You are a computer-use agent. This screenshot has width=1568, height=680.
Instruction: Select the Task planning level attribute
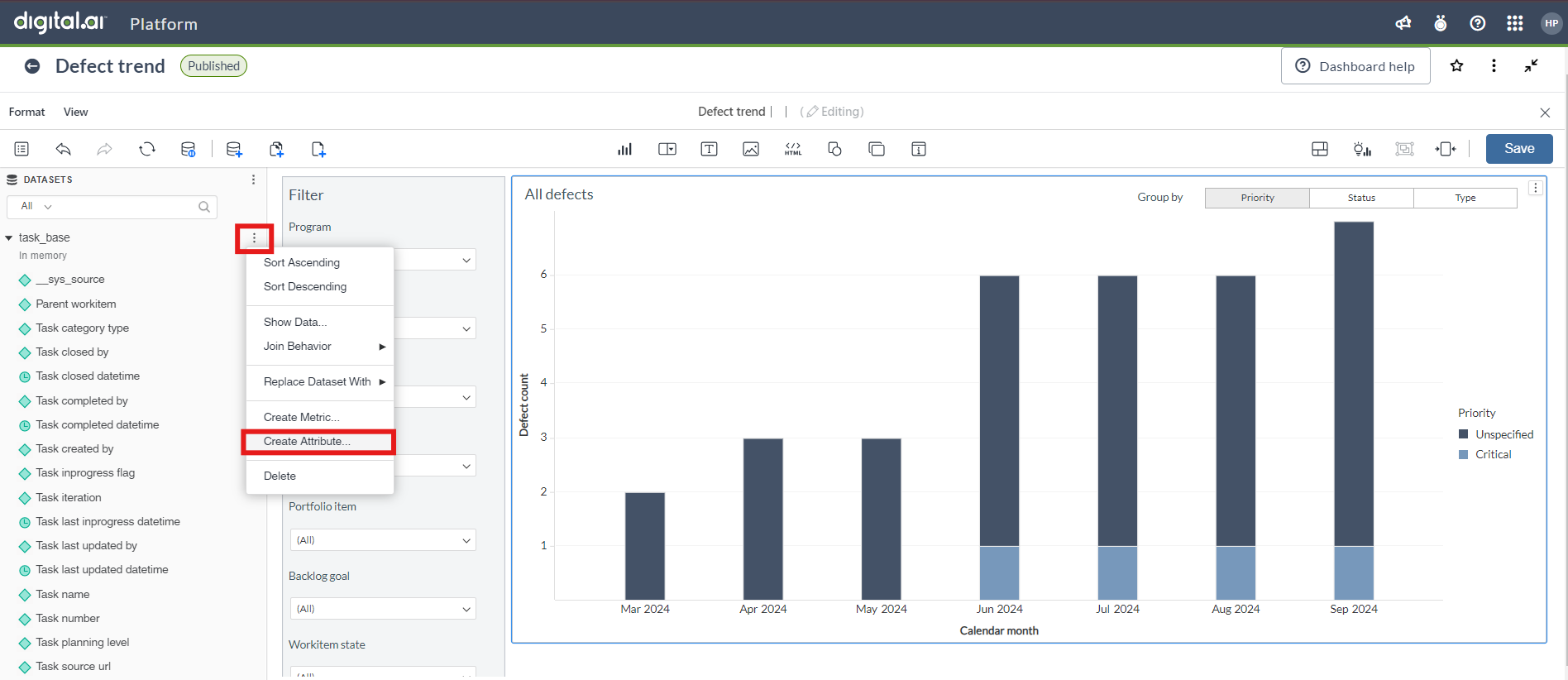[83, 642]
